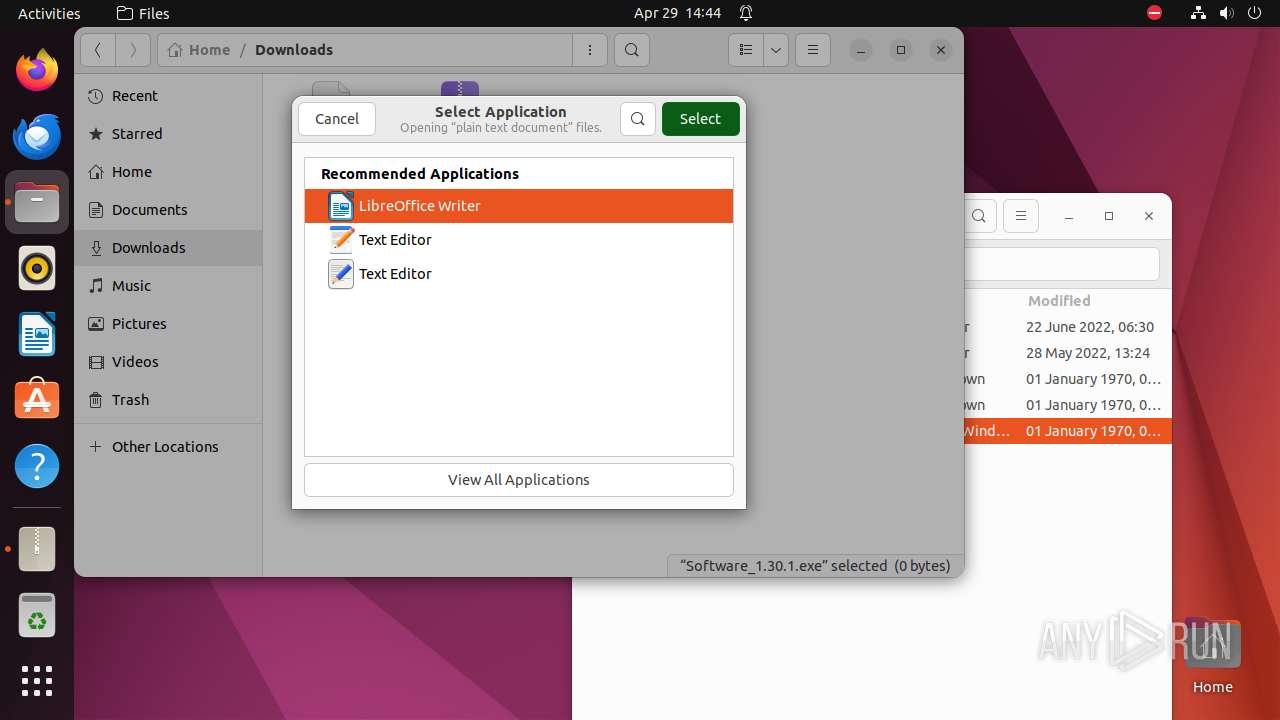
Task: Choose LibreOffice Writer from recommended applications
Action: click(519, 206)
